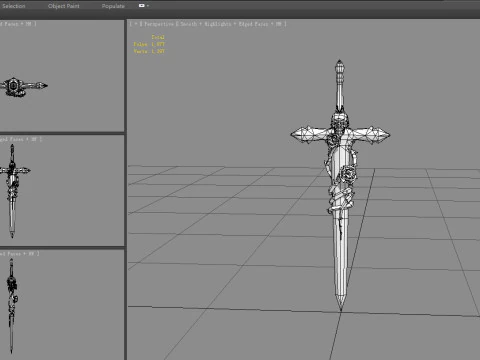Click the Total statistics heading
This screenshot has width=480, height=360.
(x=158, y=37)
